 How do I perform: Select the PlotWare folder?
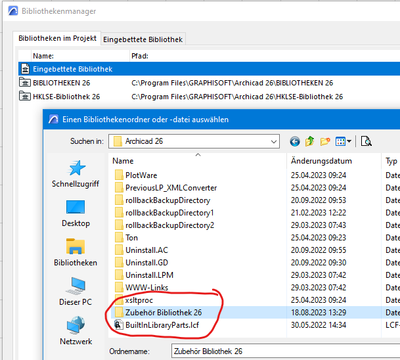coord(141,175)
